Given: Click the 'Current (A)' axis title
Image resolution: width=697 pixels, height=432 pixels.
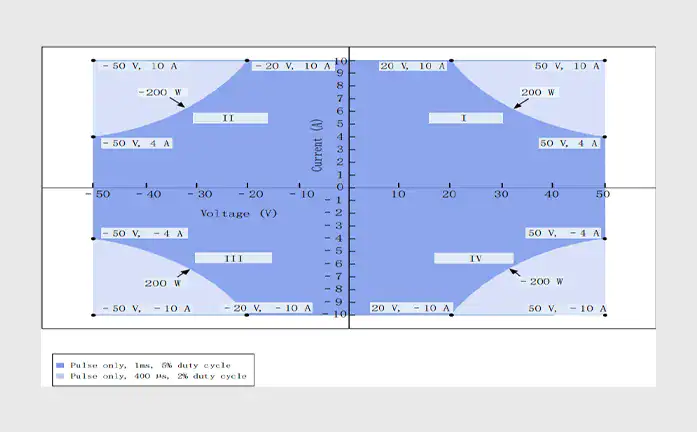Looking at the screenshot, I should [317, 145].
